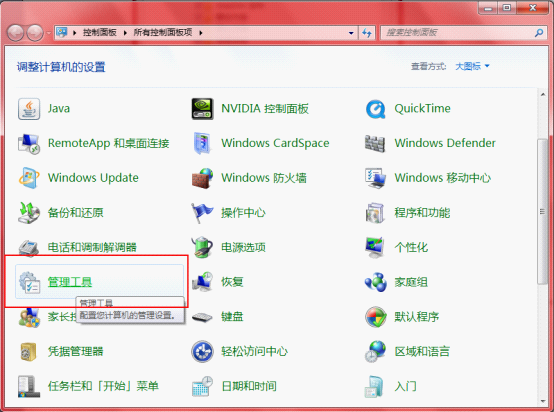
Task: Click the NVIDIA 控制面板 label text
Action: (x=265, y=108)
